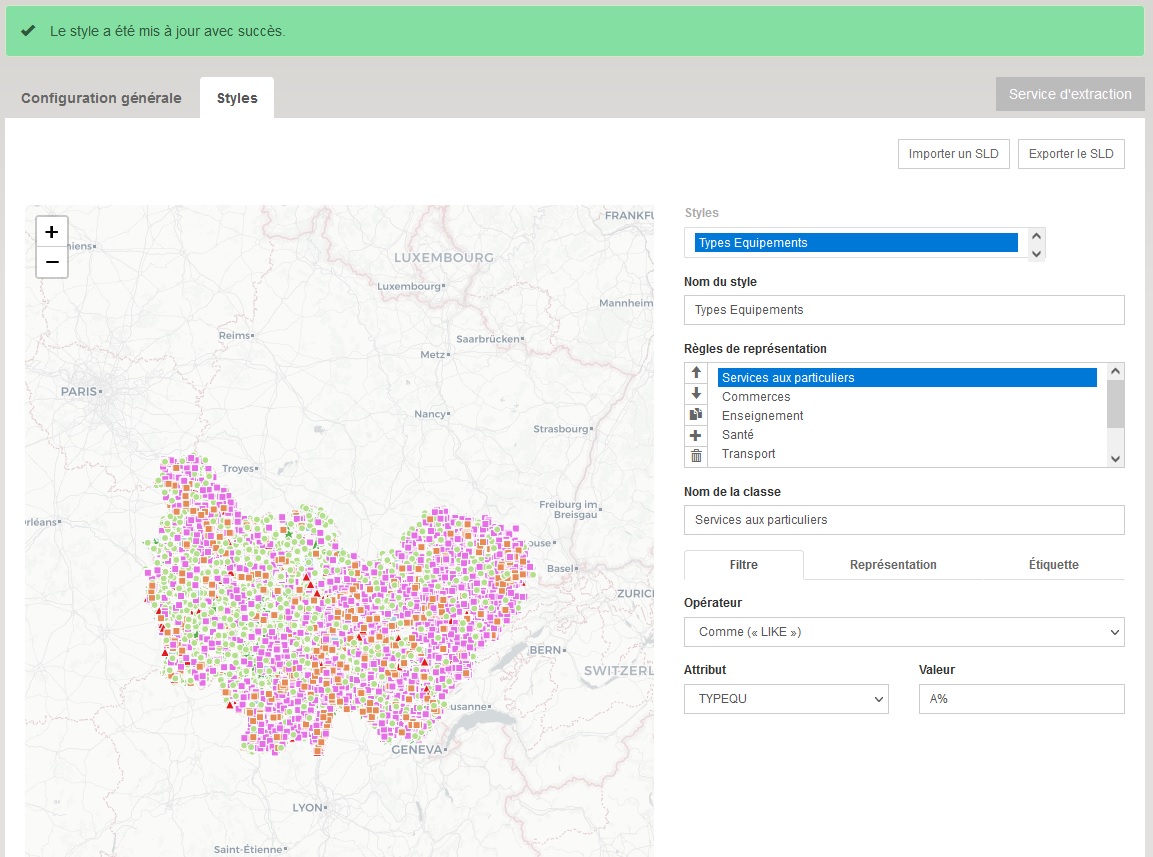Image resolution: width=1153 pixels, height=857 pixels.
Task: Click the rules list scrollbar thumb
Action: 1115,404
